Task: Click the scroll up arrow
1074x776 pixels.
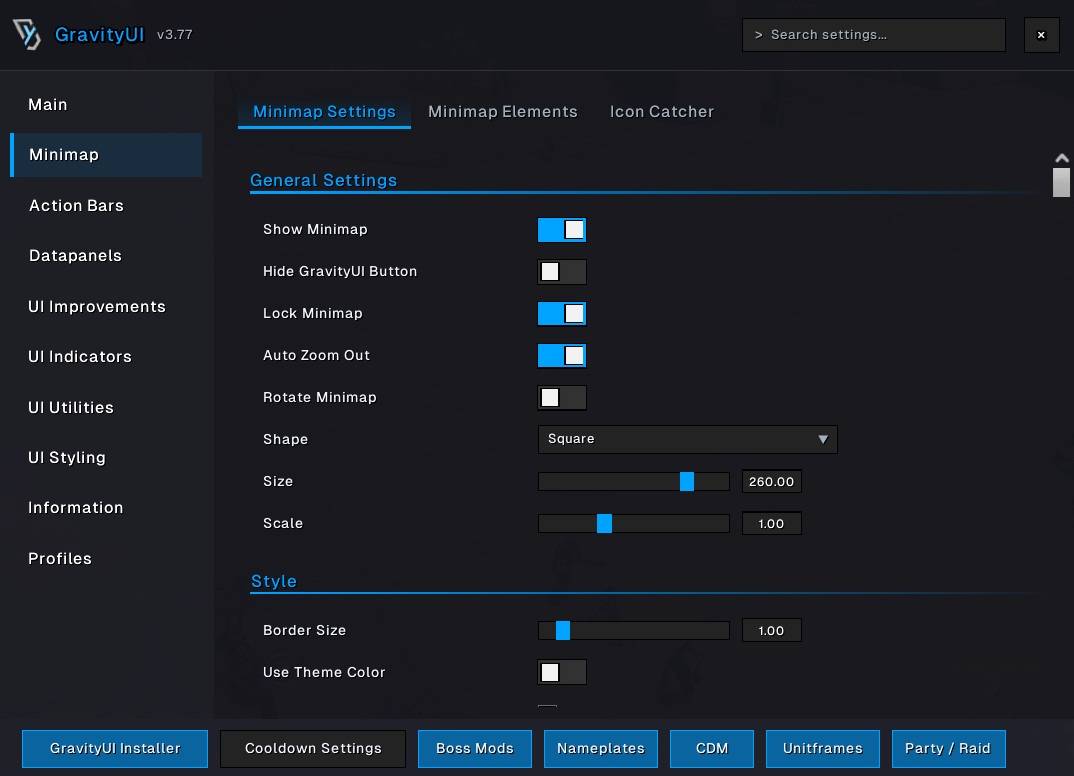Action: point(1062,158)
